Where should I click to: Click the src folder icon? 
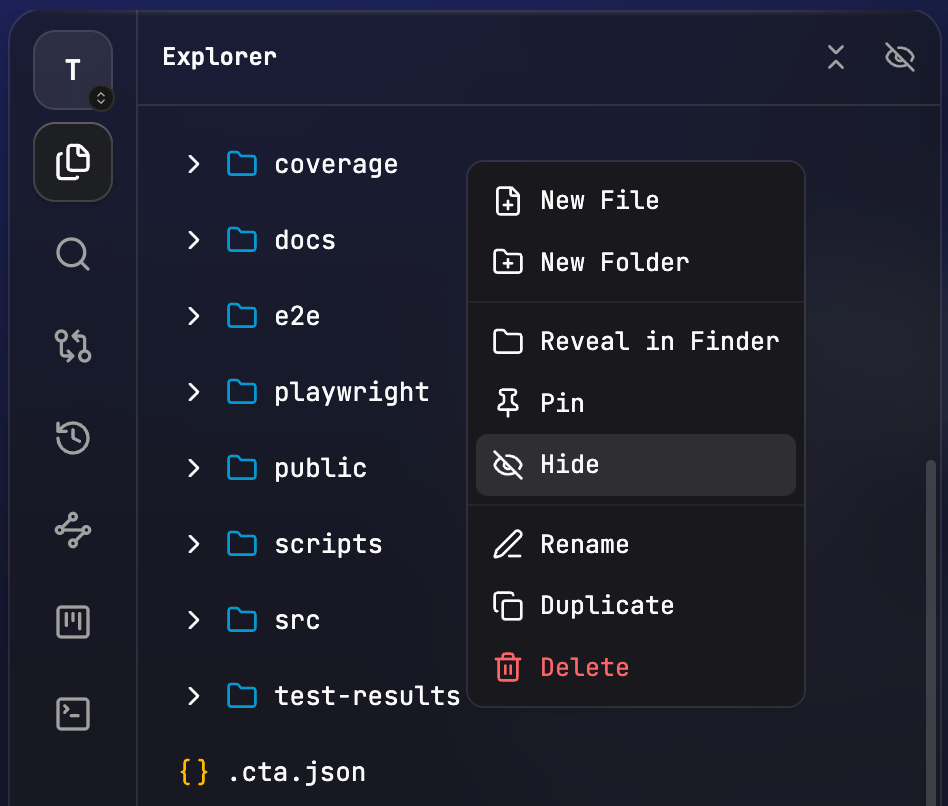242,620
